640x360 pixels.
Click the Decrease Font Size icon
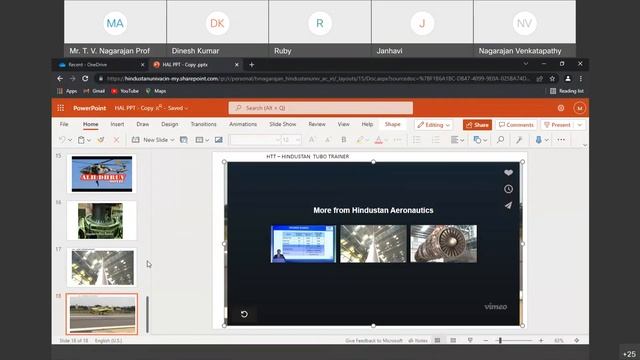click(328, 140)
